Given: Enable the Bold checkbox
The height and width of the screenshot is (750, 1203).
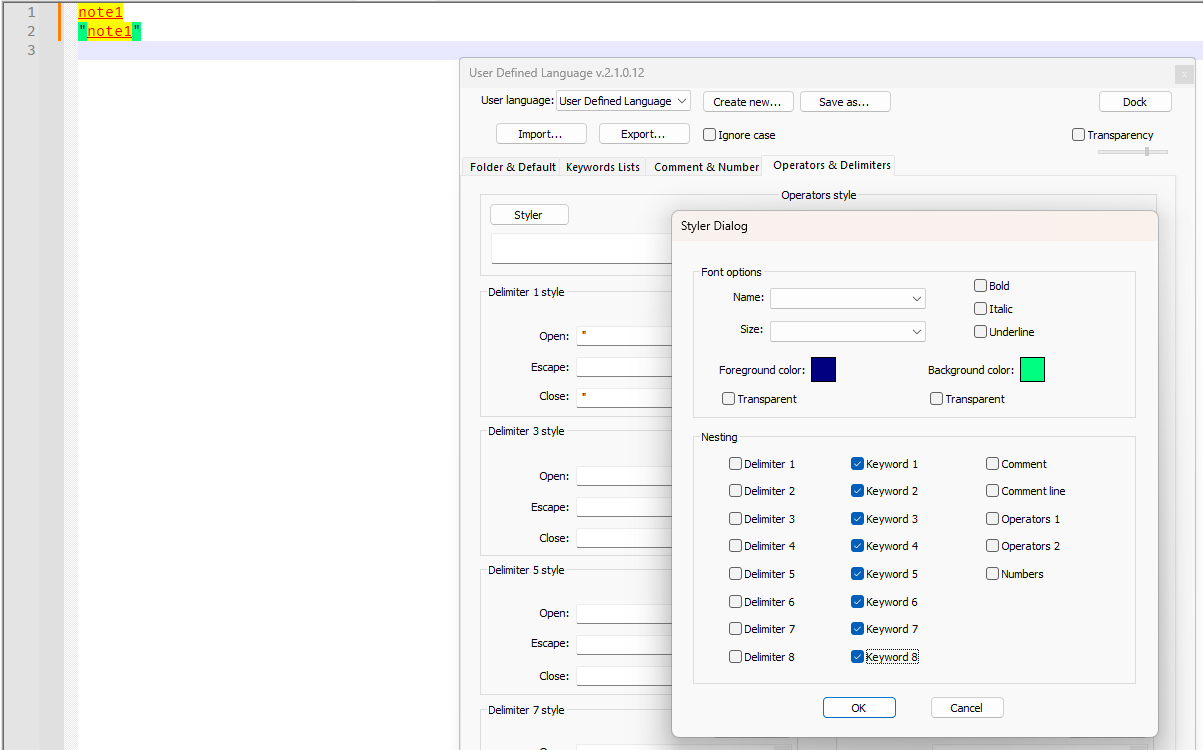Looking at the screenshot, I should tap(981, 286).
